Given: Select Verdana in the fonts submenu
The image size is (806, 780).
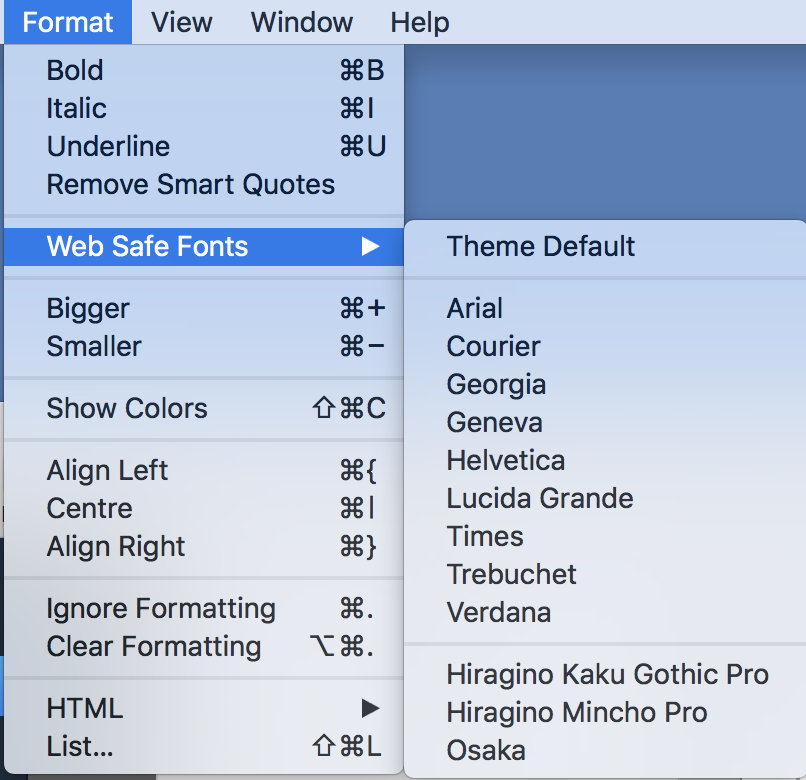Looking at the screenshot, I should click(605, 612).
